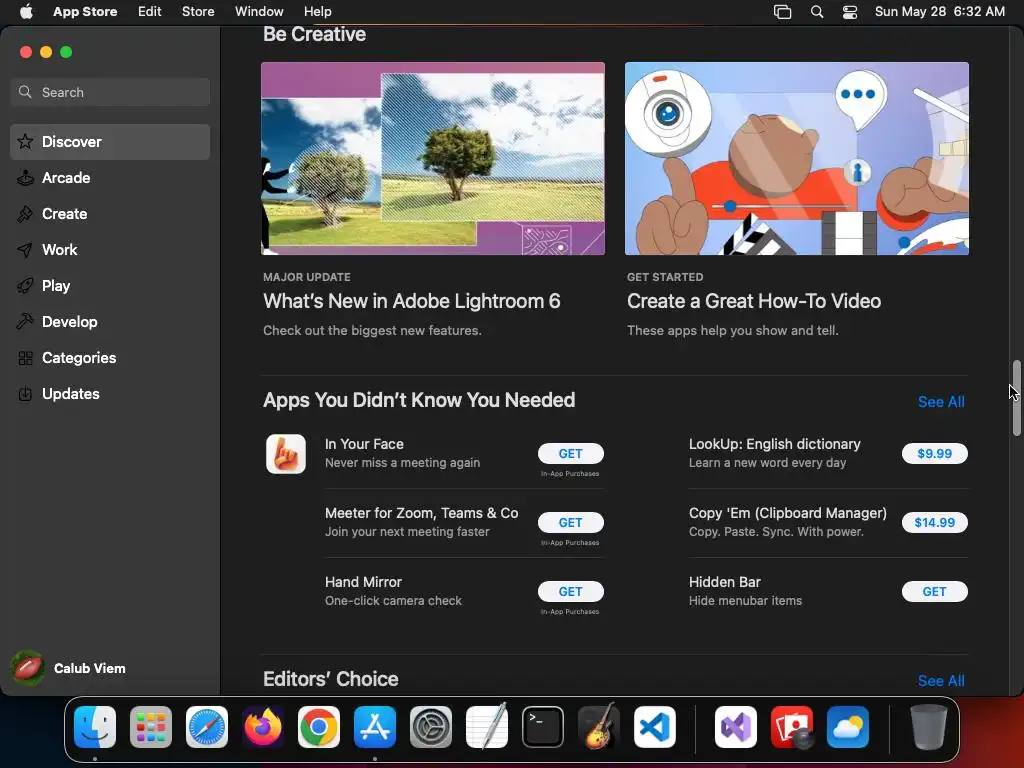Click the vertical scrollbar thumb
1024x768 pixels.
click(1016, 398)
